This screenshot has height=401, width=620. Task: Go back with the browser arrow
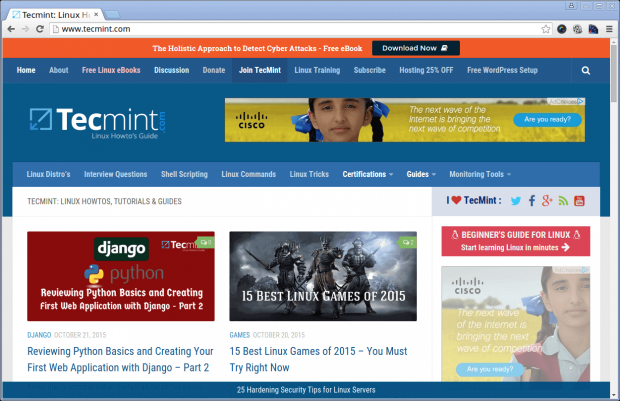click(11, 29)
